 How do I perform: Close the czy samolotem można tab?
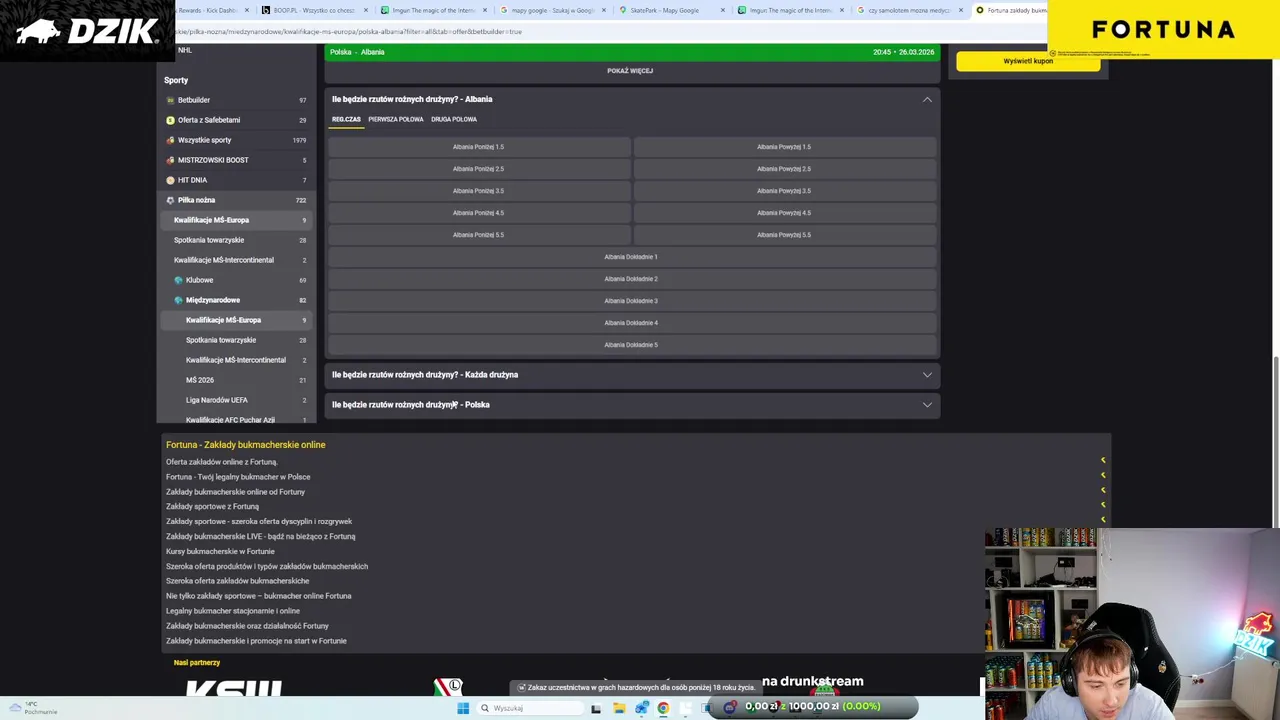click(962, 10)
